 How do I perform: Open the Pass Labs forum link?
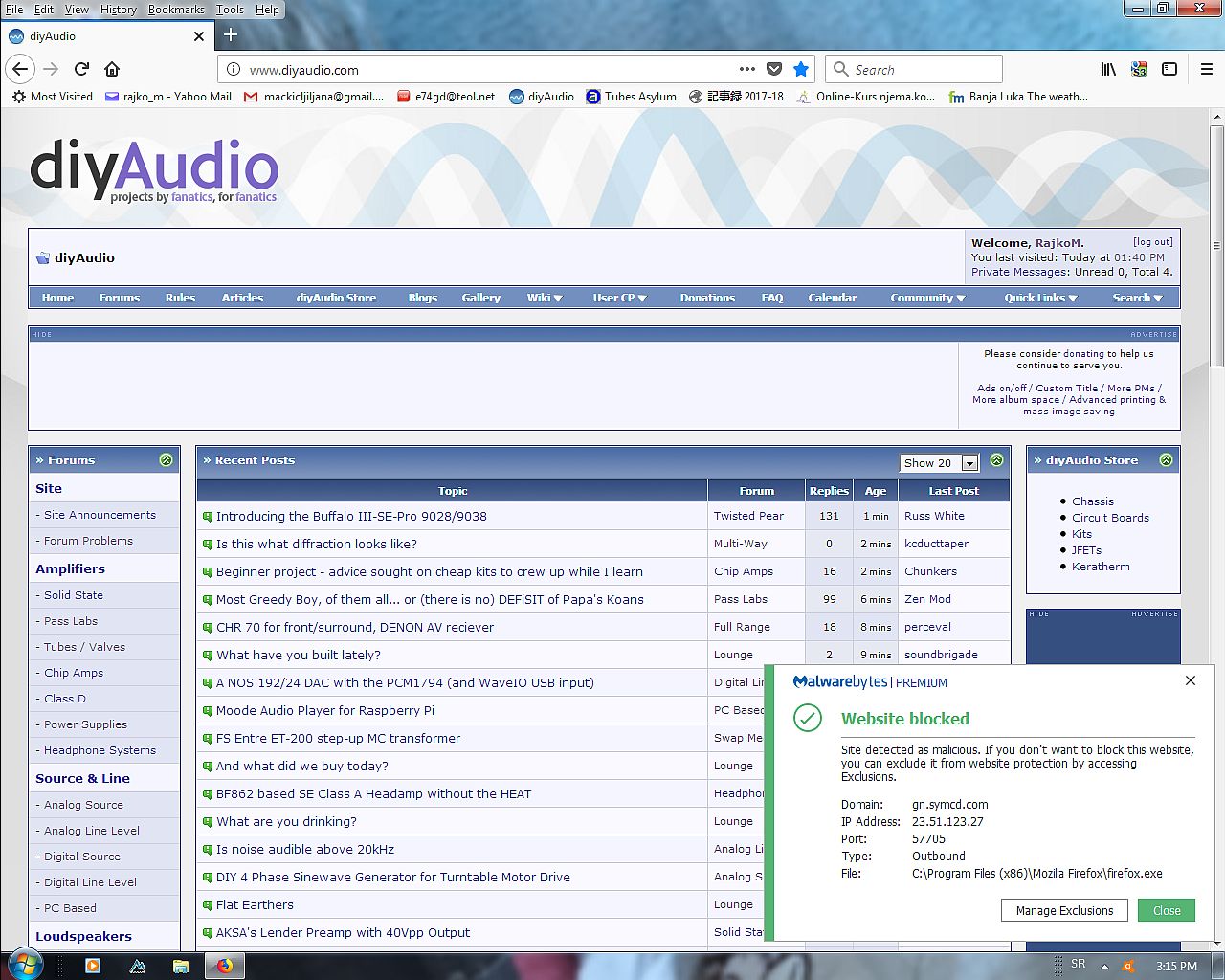[71, 621]
